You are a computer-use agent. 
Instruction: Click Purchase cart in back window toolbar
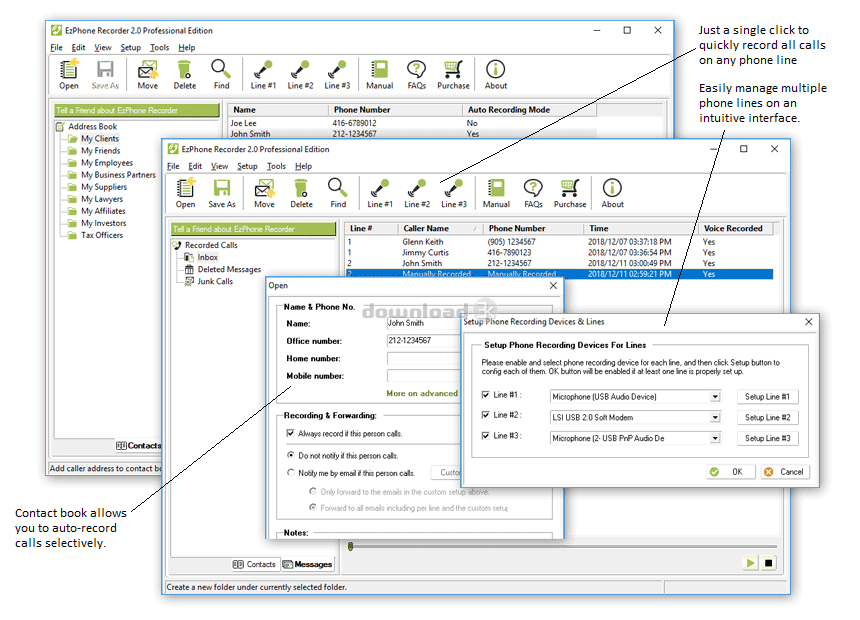(453, 75)
